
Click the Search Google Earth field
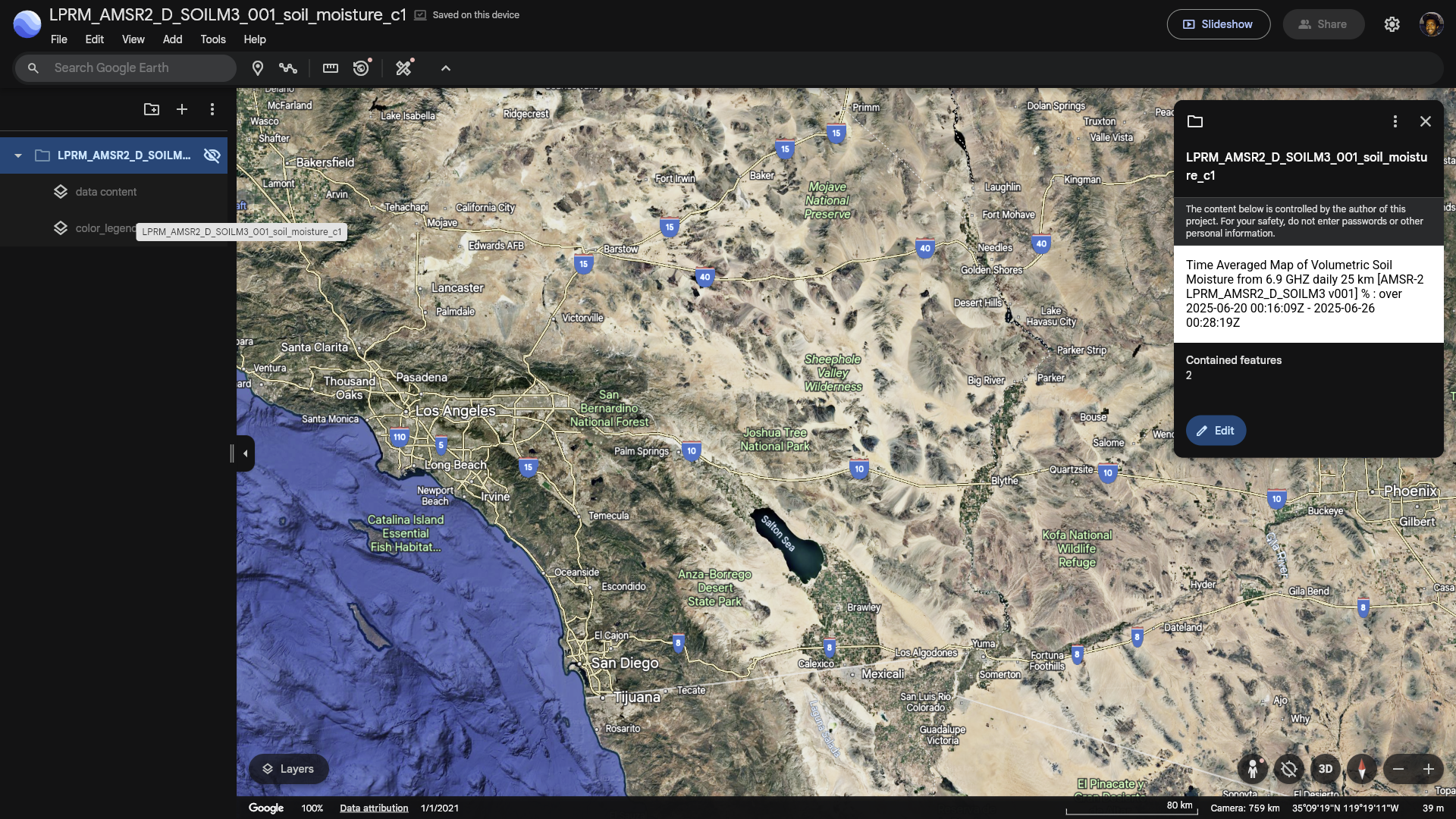coord(126,68)
